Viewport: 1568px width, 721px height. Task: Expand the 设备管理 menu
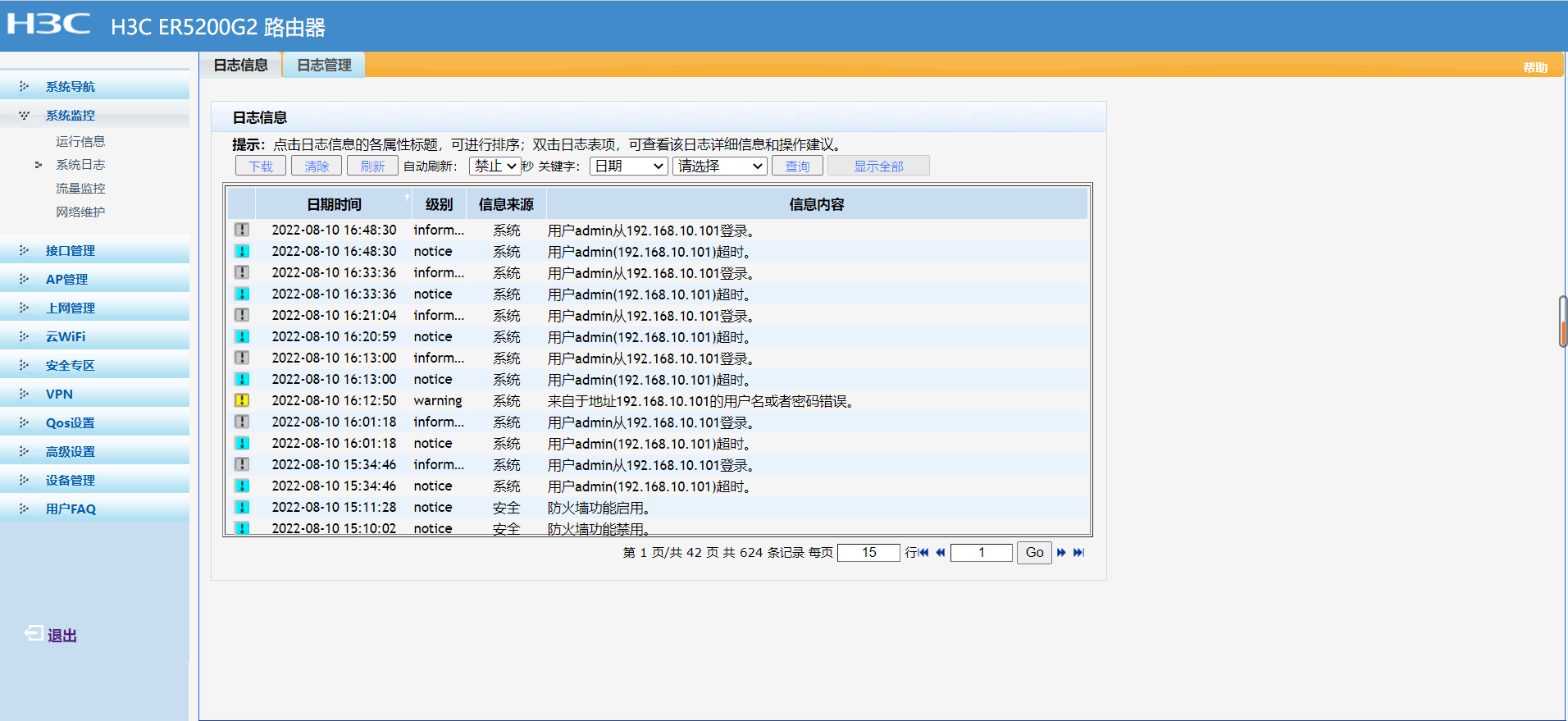pyautogui.click(x=71, y=481)
